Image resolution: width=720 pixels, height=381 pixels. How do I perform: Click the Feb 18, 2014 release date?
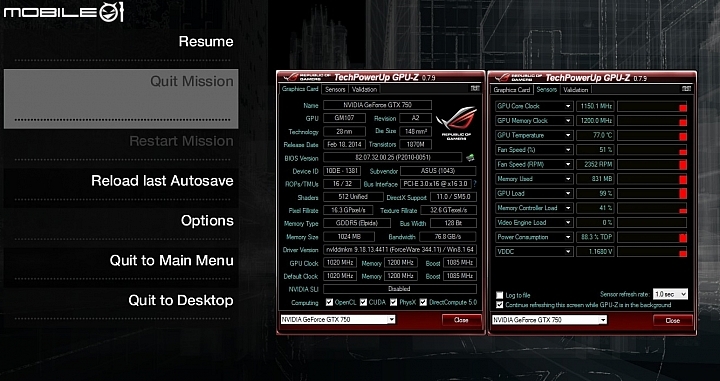click(x=344, y=144)
